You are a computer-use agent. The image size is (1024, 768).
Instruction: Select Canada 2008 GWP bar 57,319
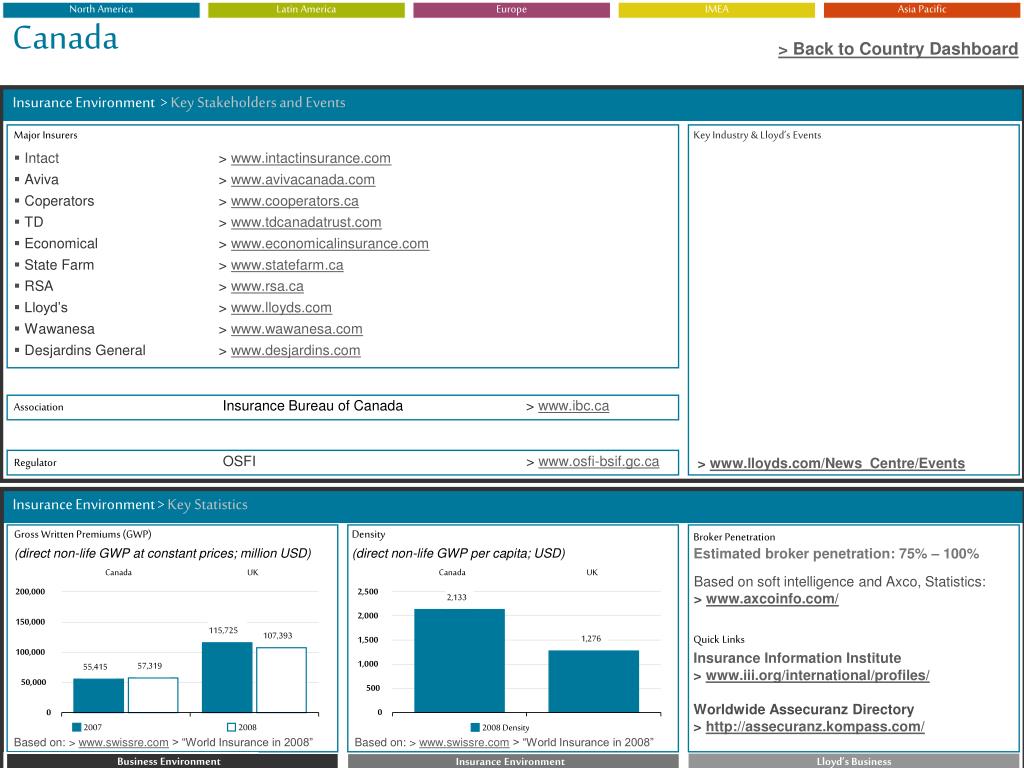coord(153,695)
